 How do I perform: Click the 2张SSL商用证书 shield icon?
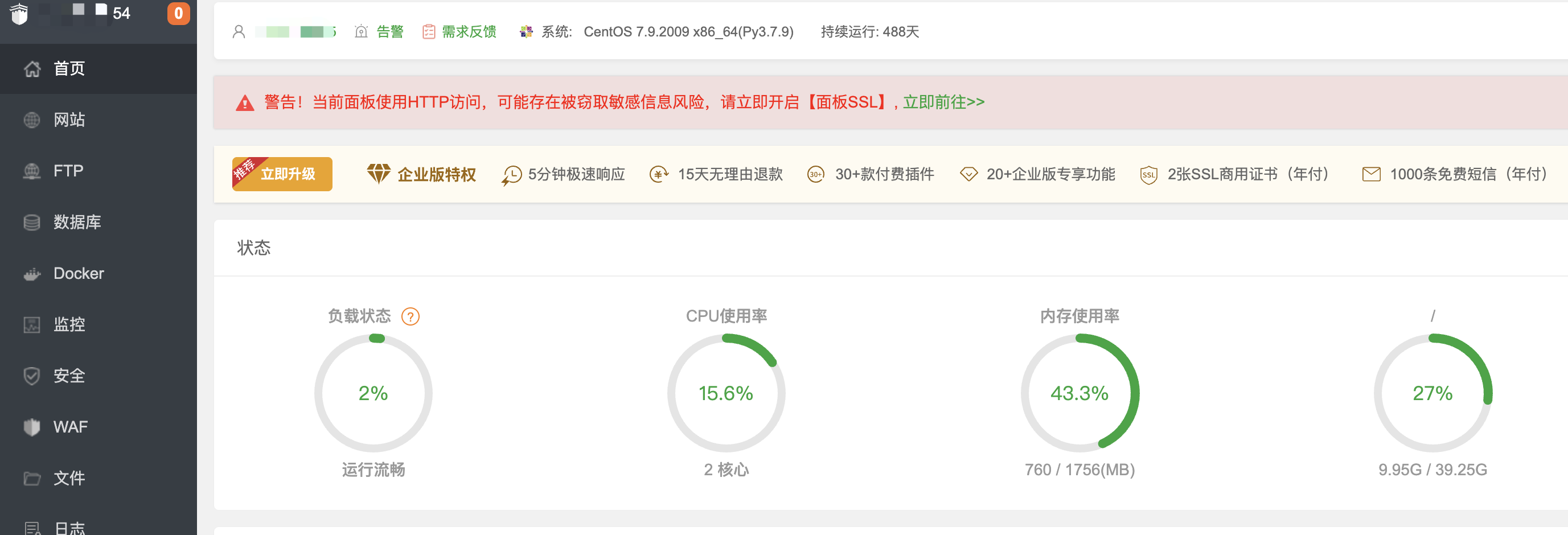click(x=1148, y=175)
